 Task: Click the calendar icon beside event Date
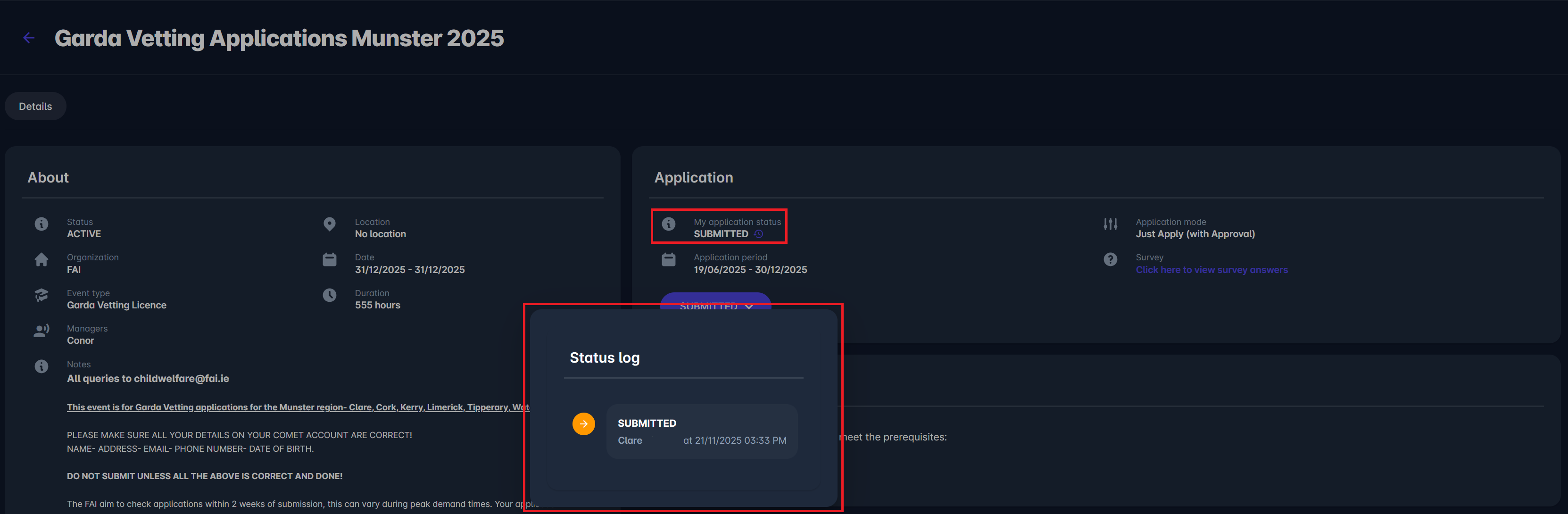329,260
